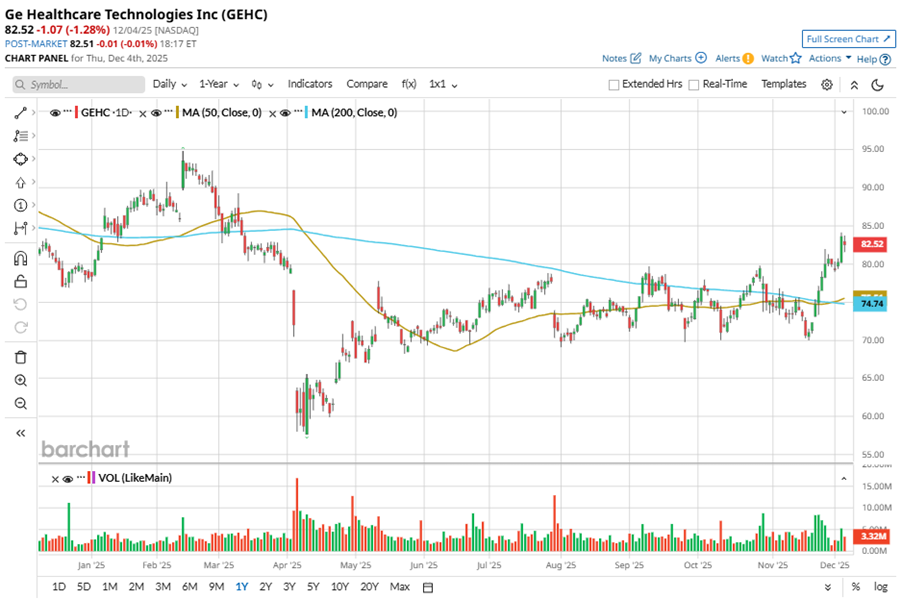Toggle the magnet snap mode icon
The width and height of the screenshot is (902, 599).
(20, 258)
